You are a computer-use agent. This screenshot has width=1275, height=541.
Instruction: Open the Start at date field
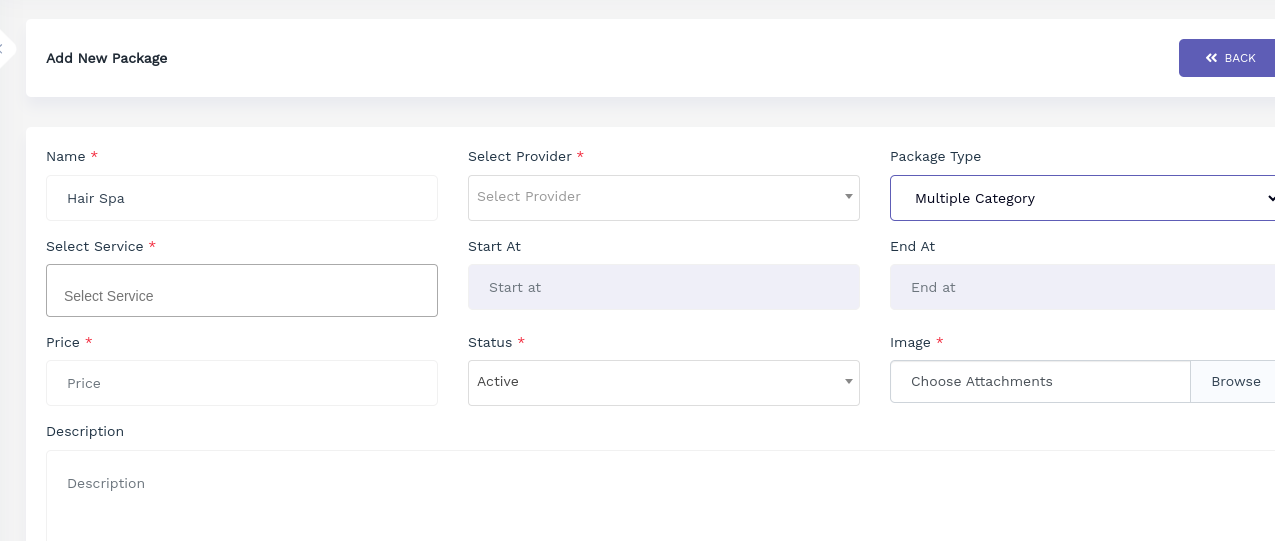pyautogui.click(x=664, y=287)
